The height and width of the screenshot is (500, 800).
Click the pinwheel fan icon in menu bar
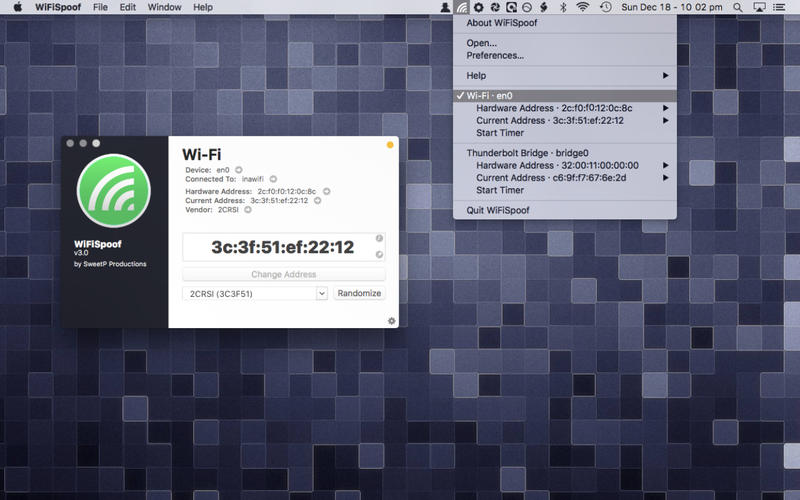point(494,7)
